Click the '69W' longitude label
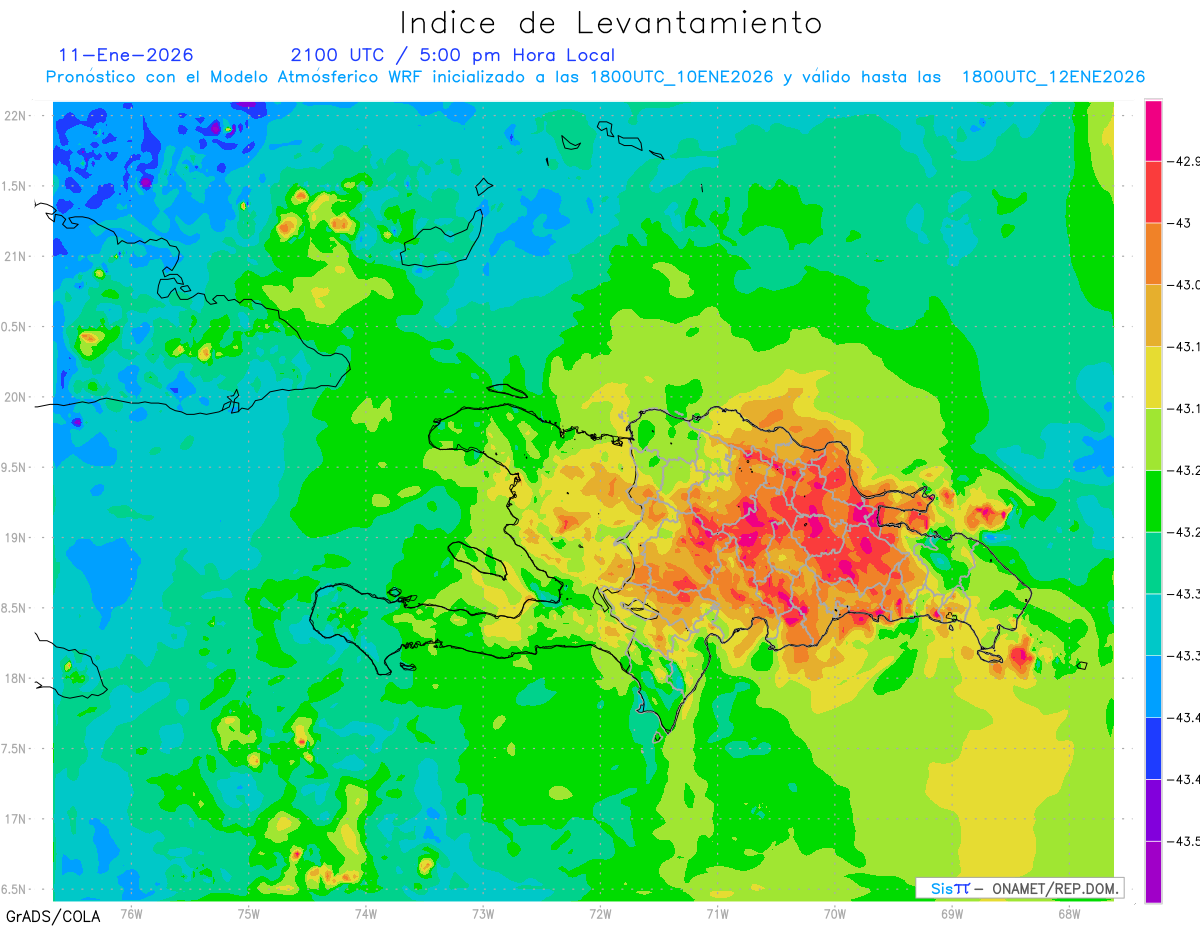1200x927 pixels. [952, 913]
